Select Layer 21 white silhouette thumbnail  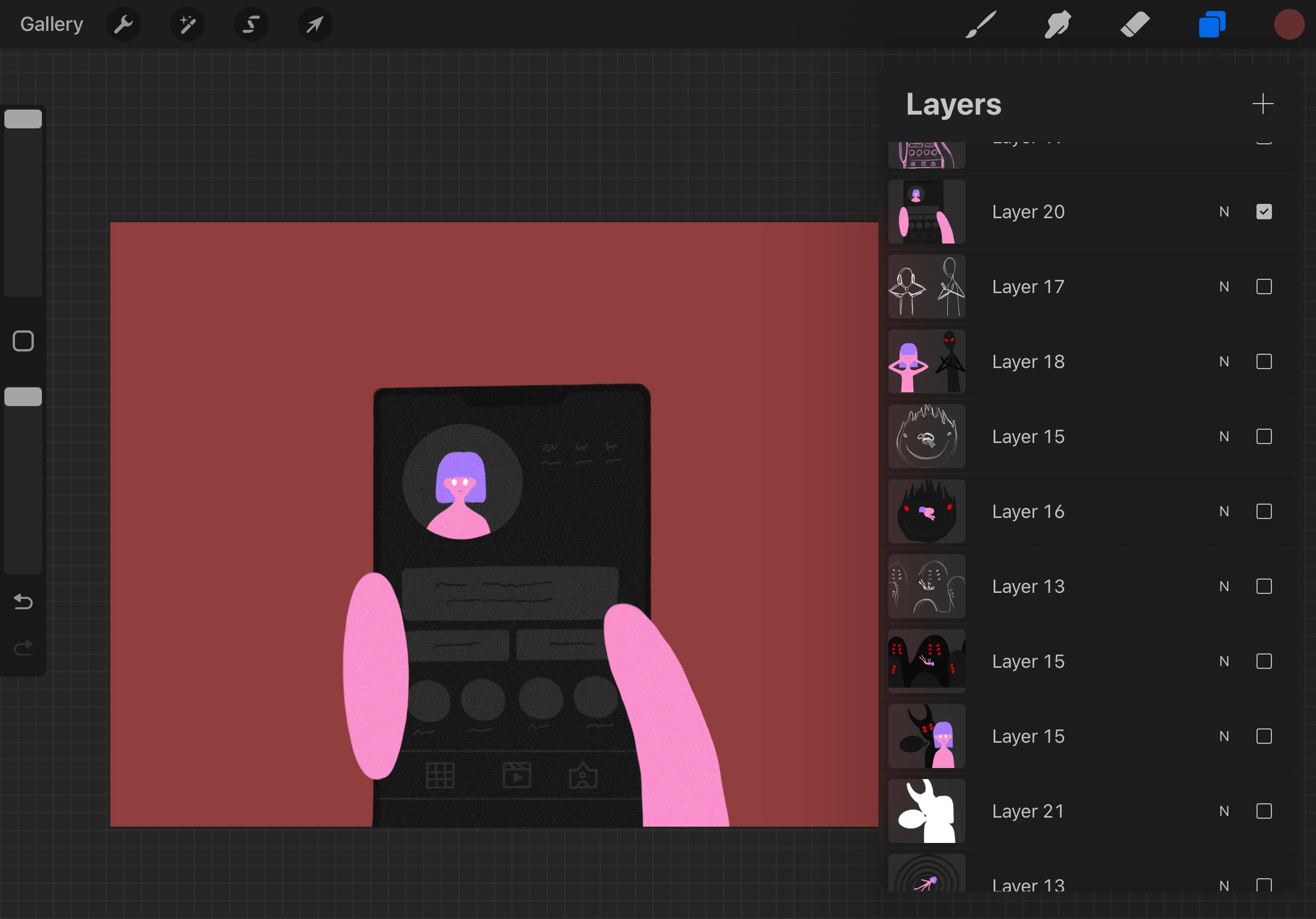click(x=927, y=810)
